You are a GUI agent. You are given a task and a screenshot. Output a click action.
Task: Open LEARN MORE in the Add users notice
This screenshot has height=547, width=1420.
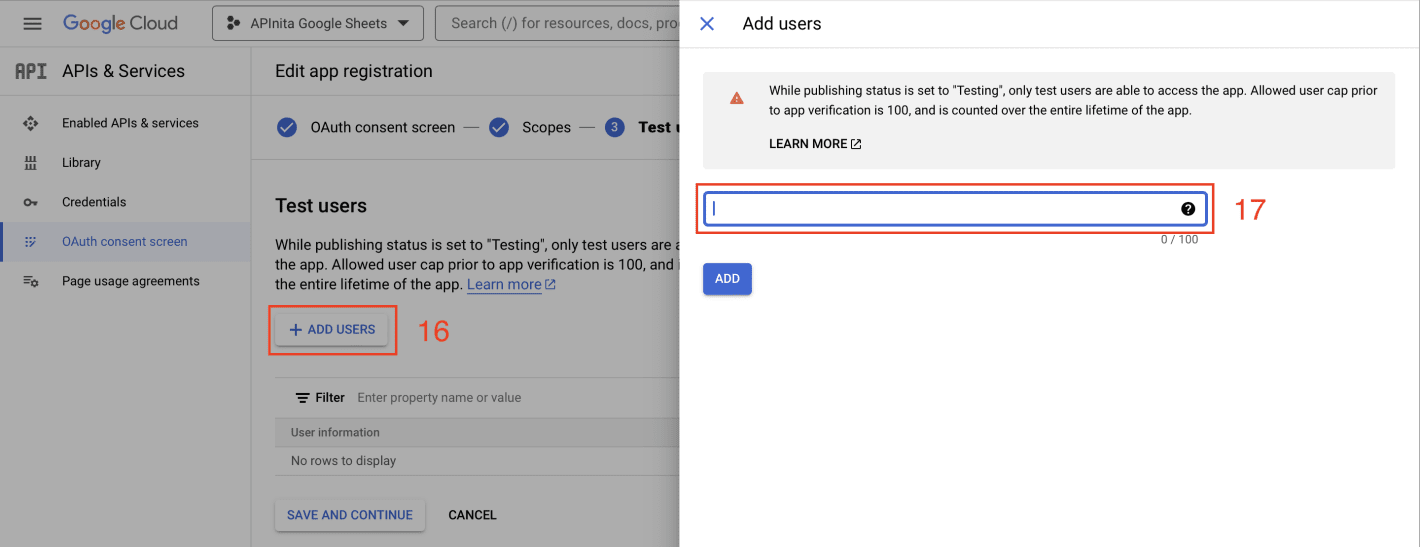[815, 144]
